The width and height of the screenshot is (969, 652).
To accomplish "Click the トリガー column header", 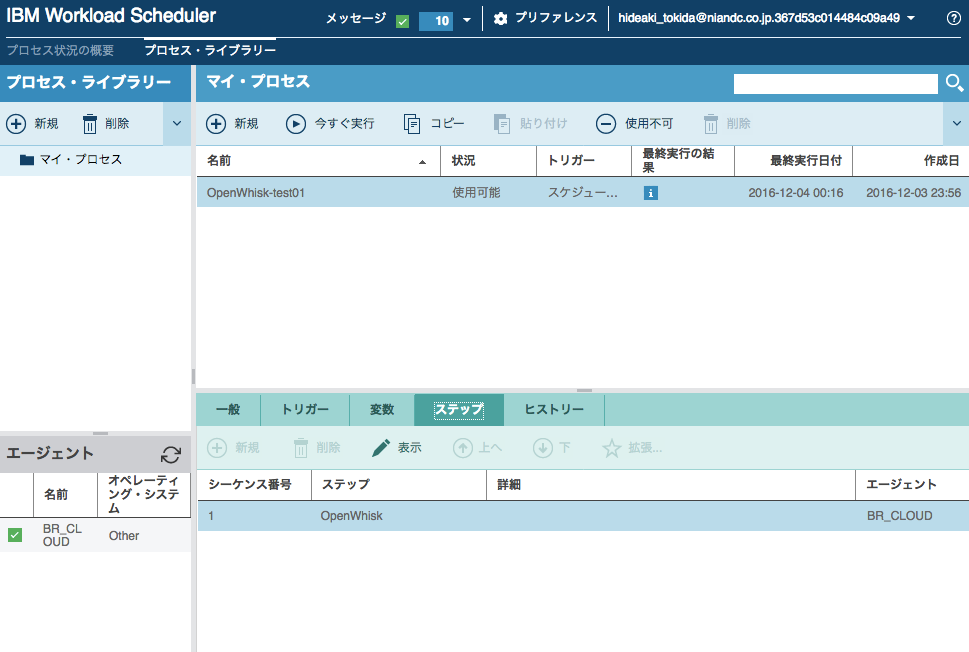I will tap(572, 161).
